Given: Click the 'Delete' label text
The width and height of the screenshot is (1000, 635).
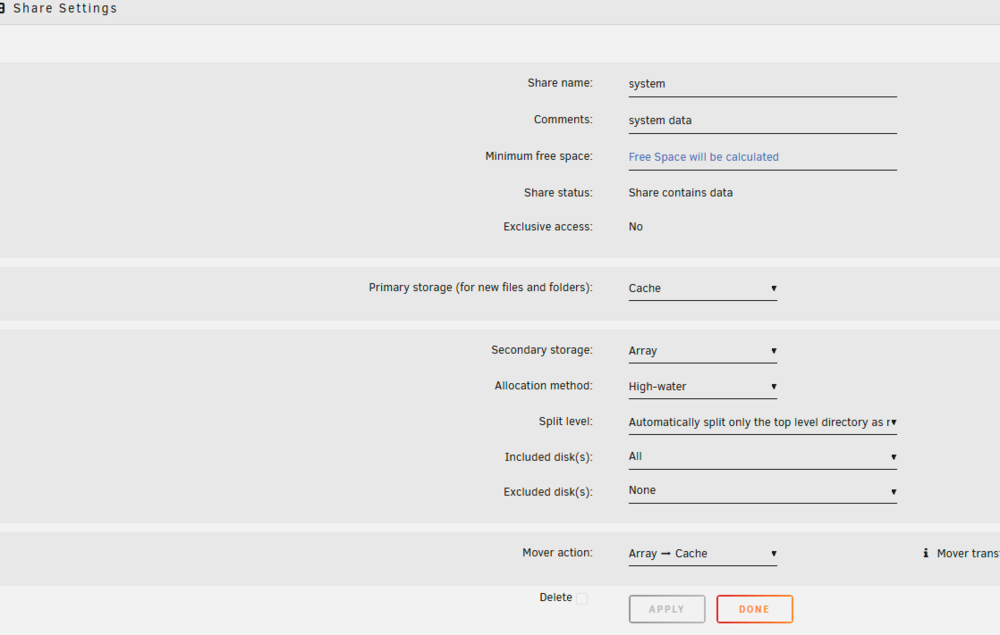Looking at the screenshot, I should point(555,597).
